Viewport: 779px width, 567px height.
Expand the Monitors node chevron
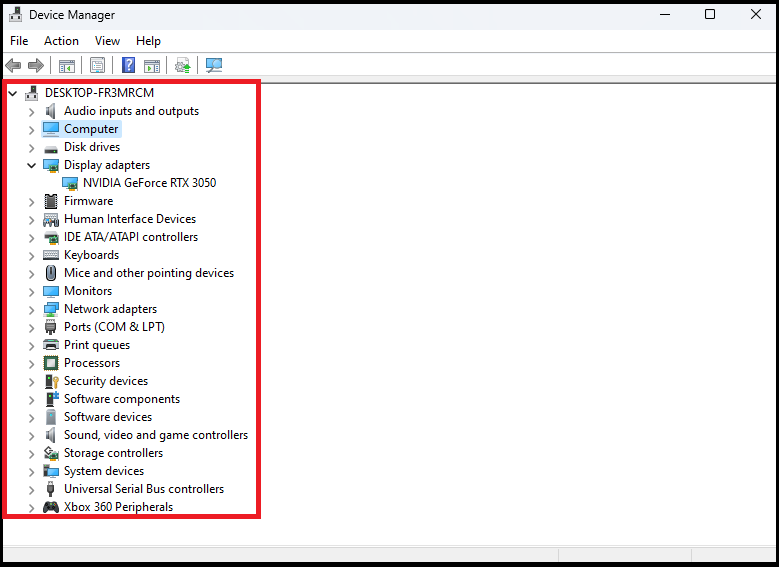click(31, 292)
